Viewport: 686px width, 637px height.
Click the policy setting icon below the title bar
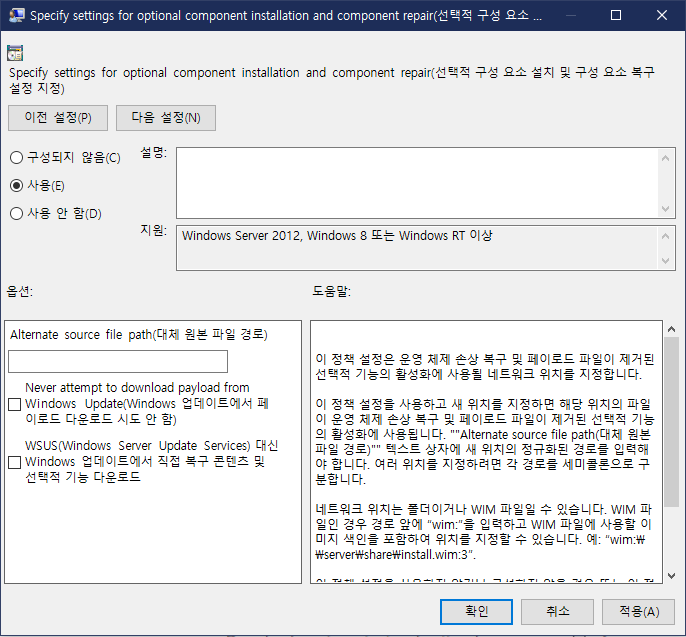click(15, 53)
